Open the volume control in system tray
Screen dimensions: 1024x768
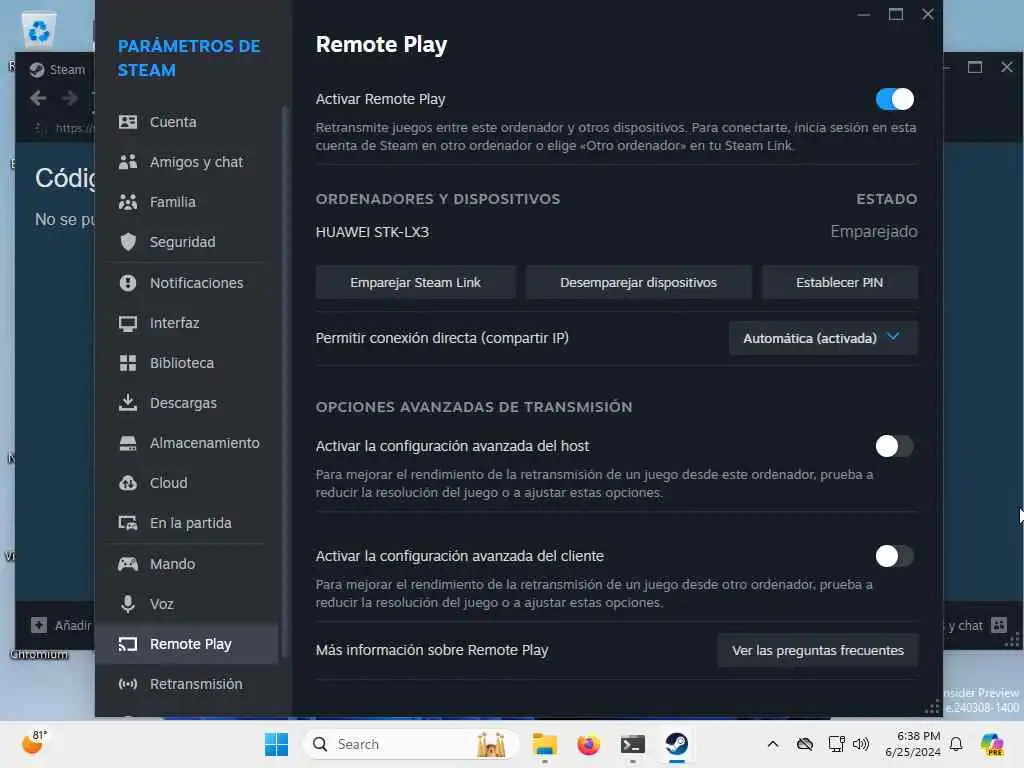click(x=861, y=744)
